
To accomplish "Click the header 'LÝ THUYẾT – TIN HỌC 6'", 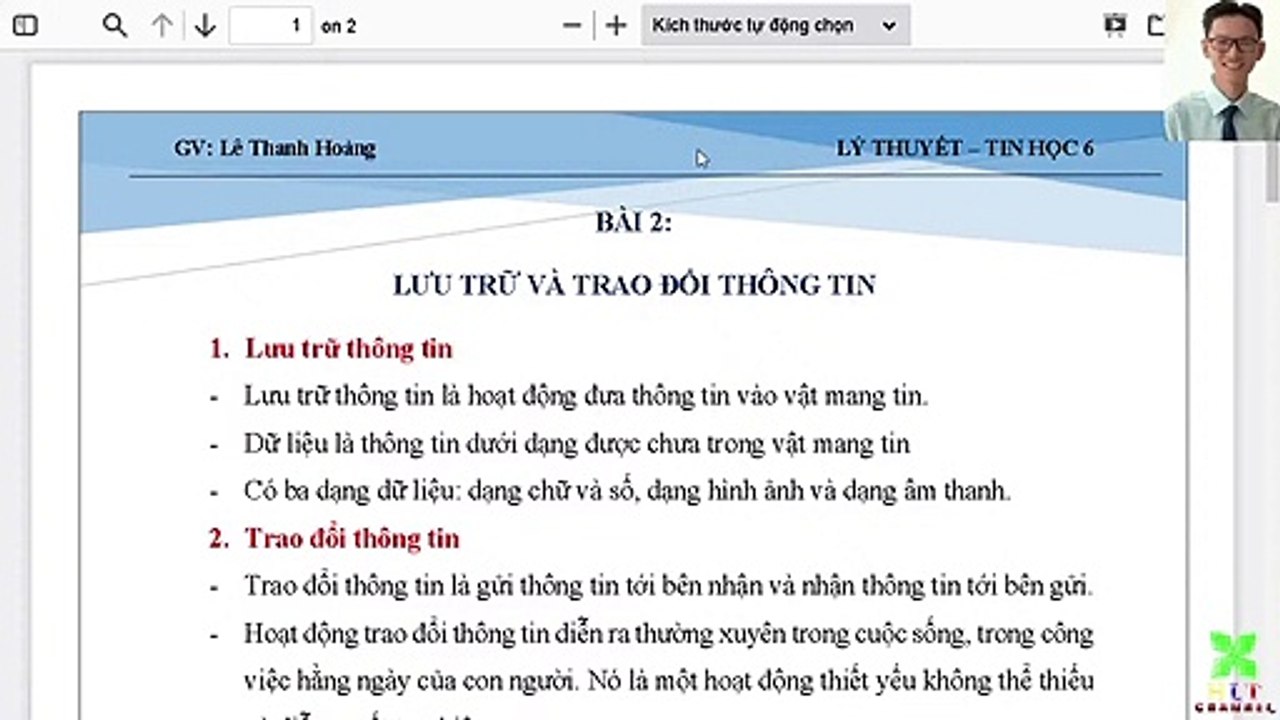I will (x=965, y=148).
